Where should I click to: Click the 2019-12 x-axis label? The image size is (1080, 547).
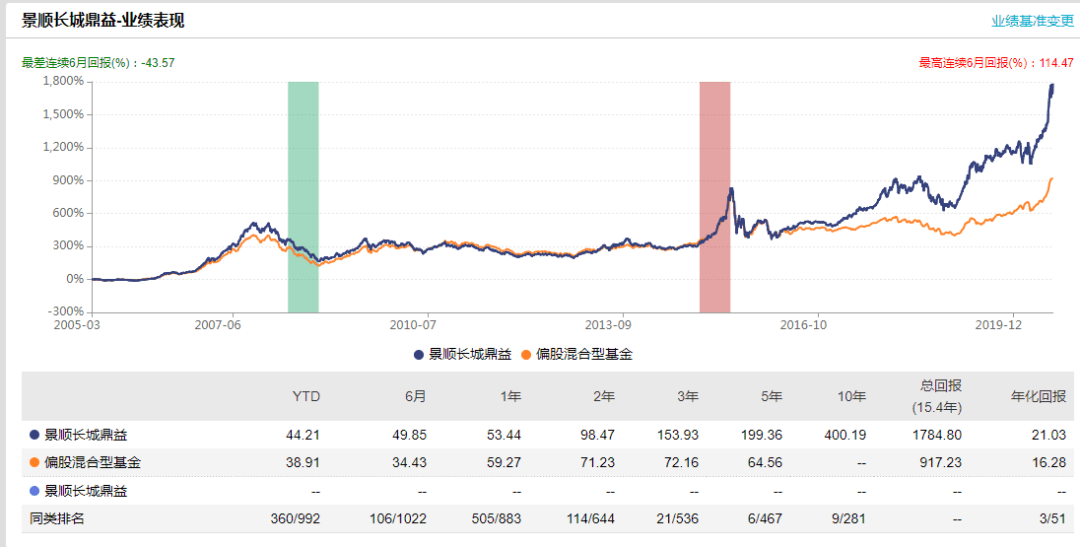[999, 324]
